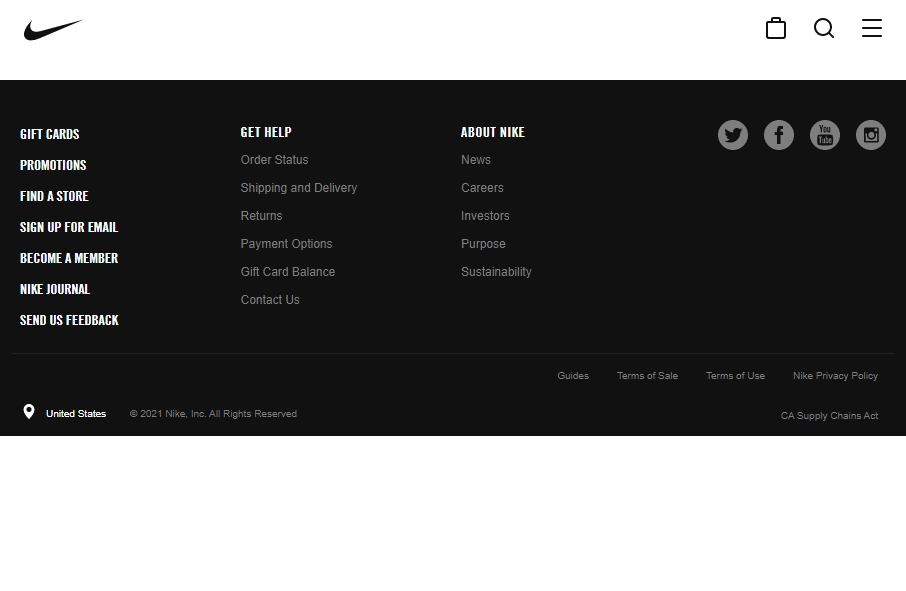
Task: Choose Become a Member
Action: coord(69,258)
